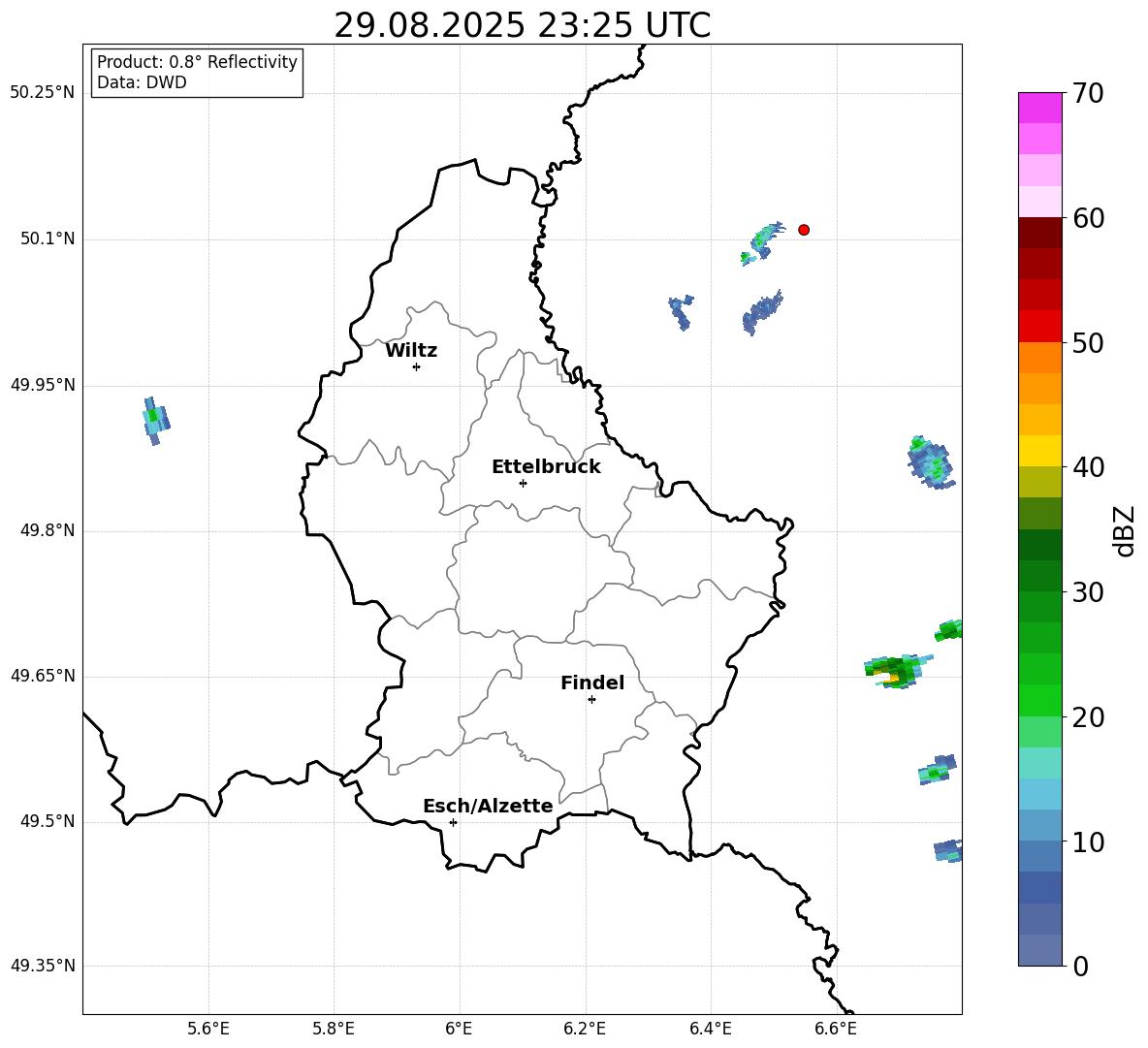Click the 20 colorbar tick label
This screenshot has height=1048, width=1148.
[1088, 717]
